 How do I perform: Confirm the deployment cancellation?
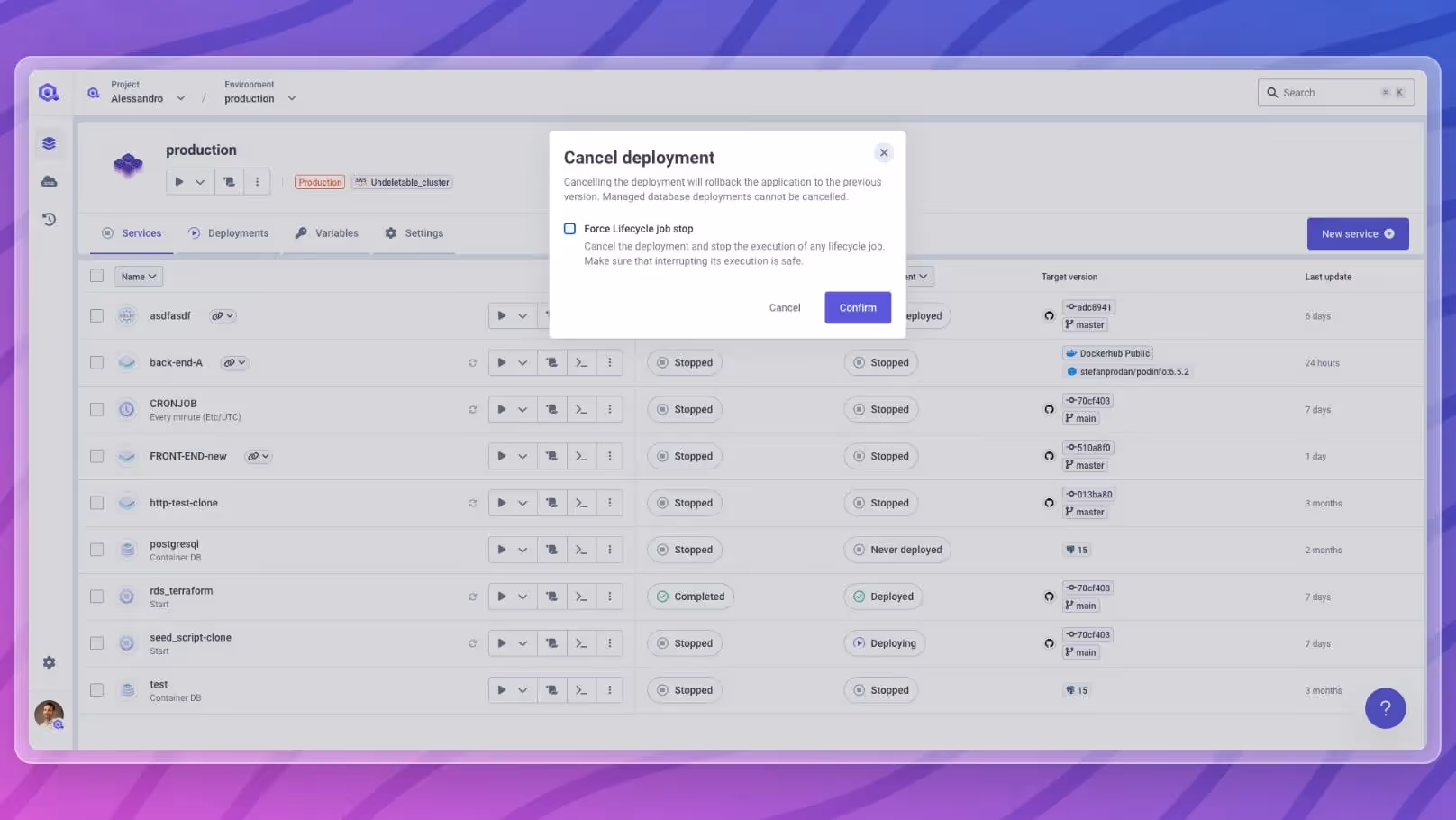pyautogui.click(x=858, y=307)
